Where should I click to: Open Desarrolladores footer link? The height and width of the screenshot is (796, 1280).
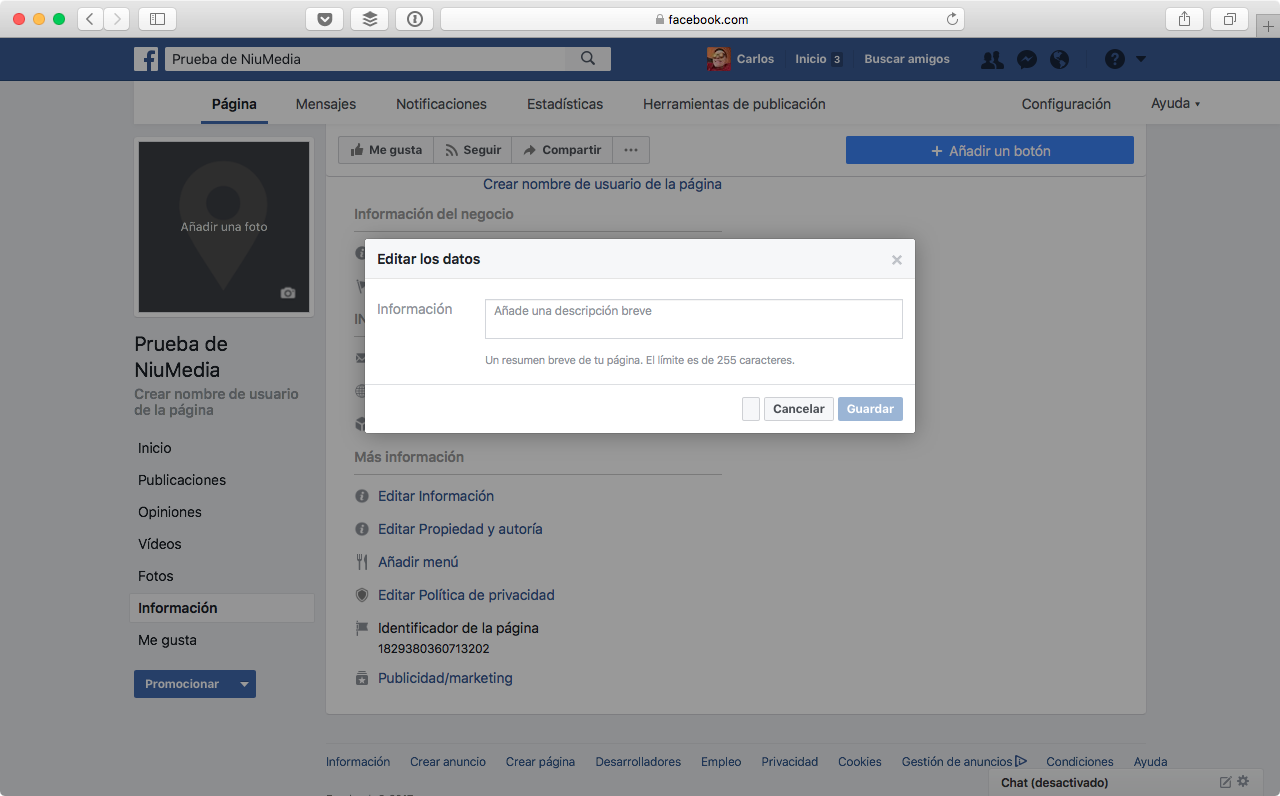coord(638,762)
